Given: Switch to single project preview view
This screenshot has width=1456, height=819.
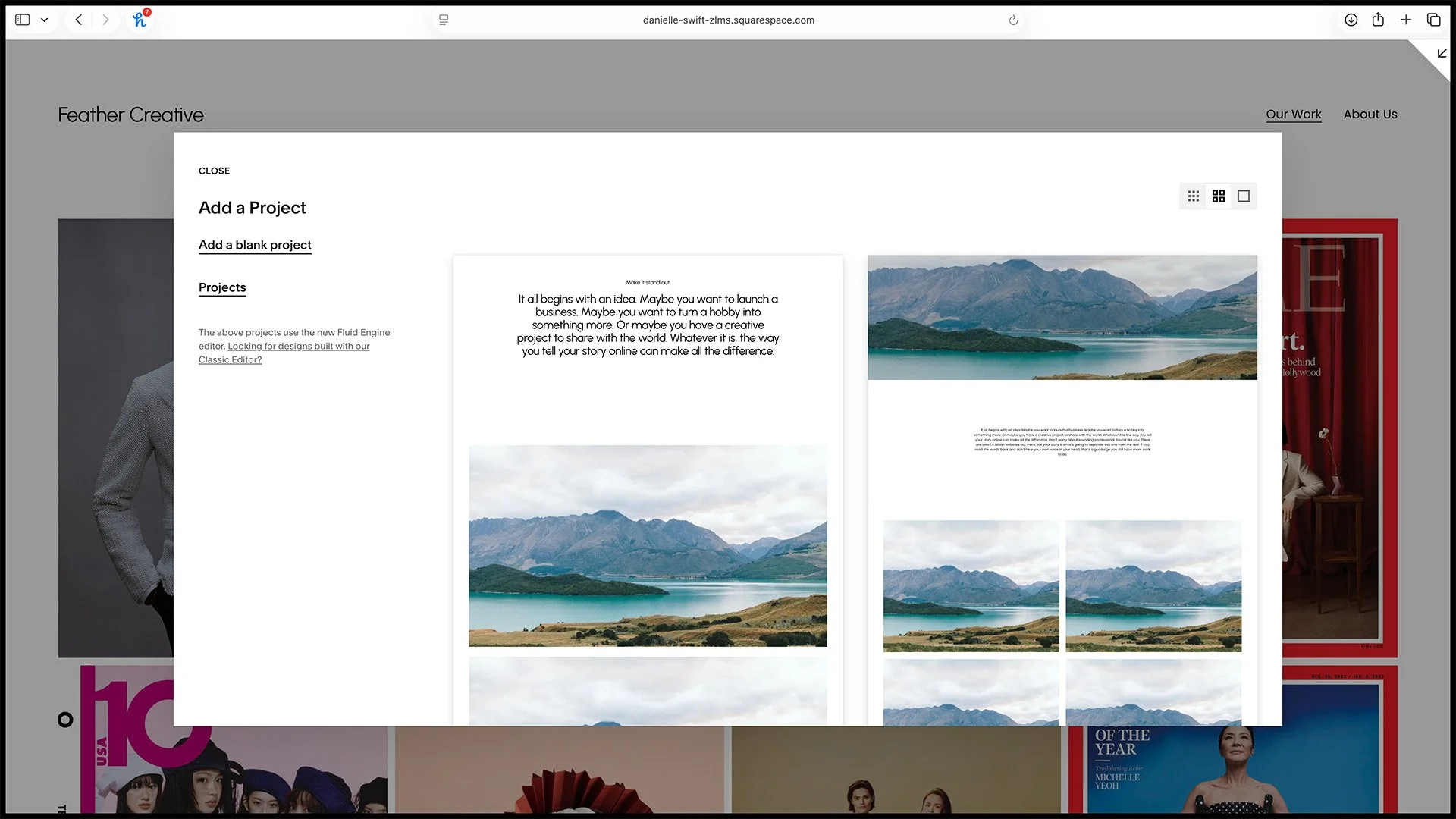Looking at the screenshot, I should (1243, 196).
